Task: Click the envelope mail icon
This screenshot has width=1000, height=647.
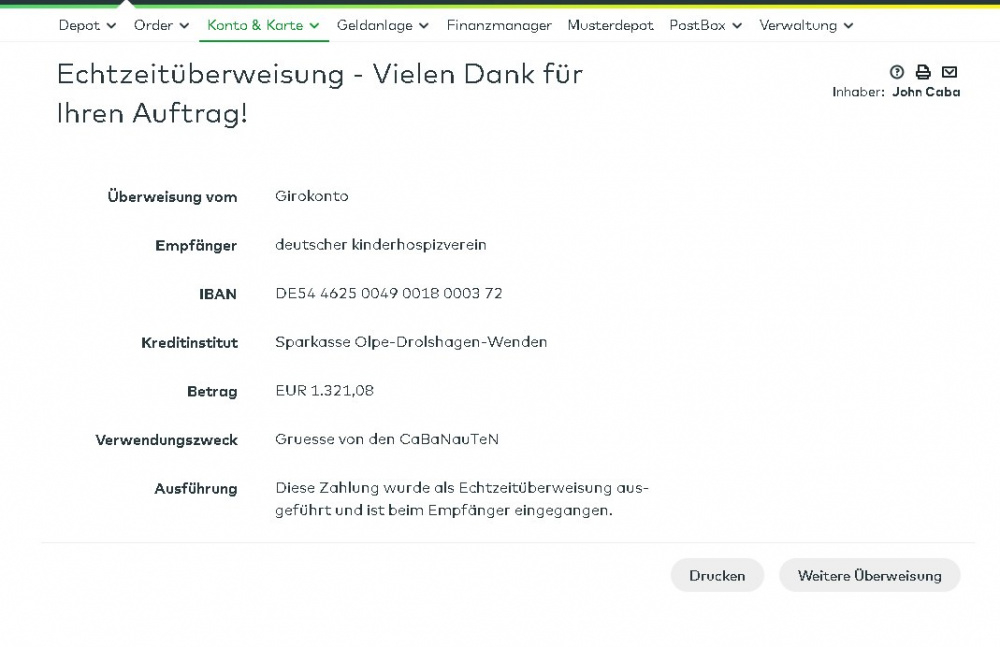Action: pos(950,72)
